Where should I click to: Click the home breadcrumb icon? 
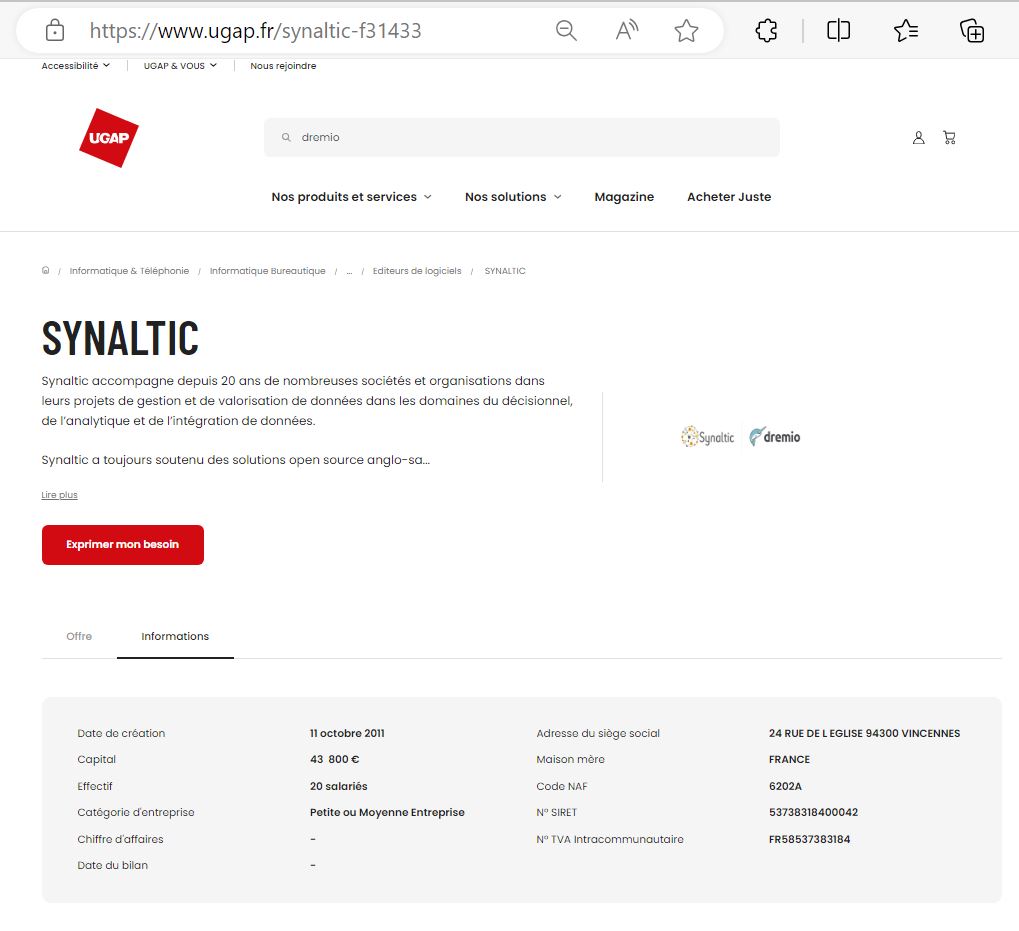click(x=45, y=271)
